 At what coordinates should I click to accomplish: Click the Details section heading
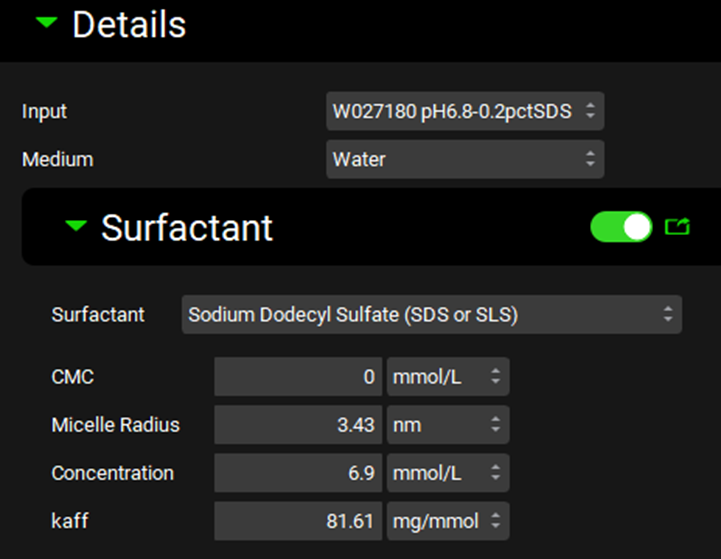[129, 23]
